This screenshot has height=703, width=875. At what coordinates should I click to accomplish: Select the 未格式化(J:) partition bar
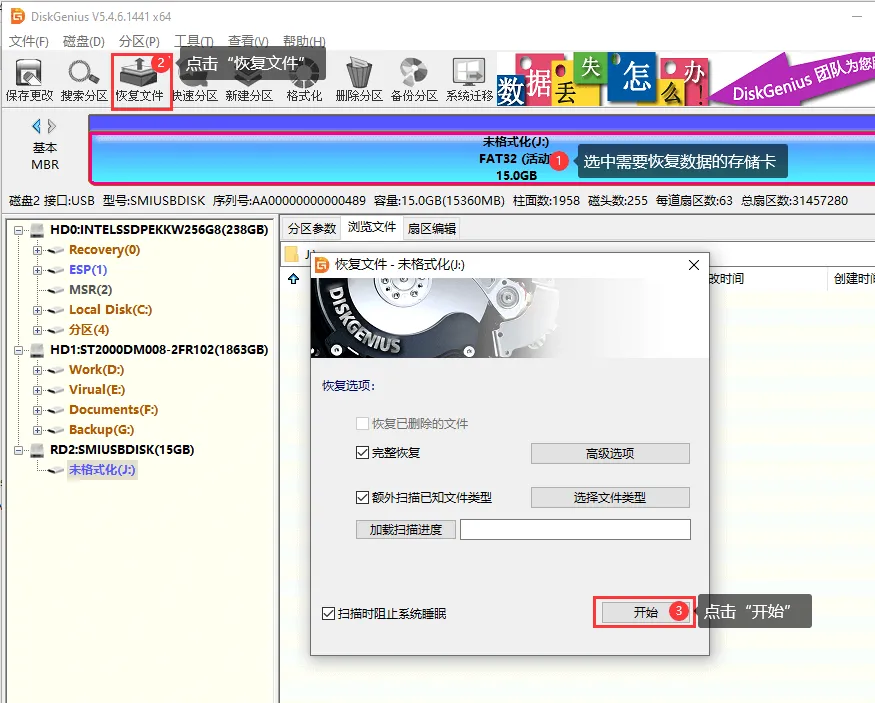click(x=482, y=158)
